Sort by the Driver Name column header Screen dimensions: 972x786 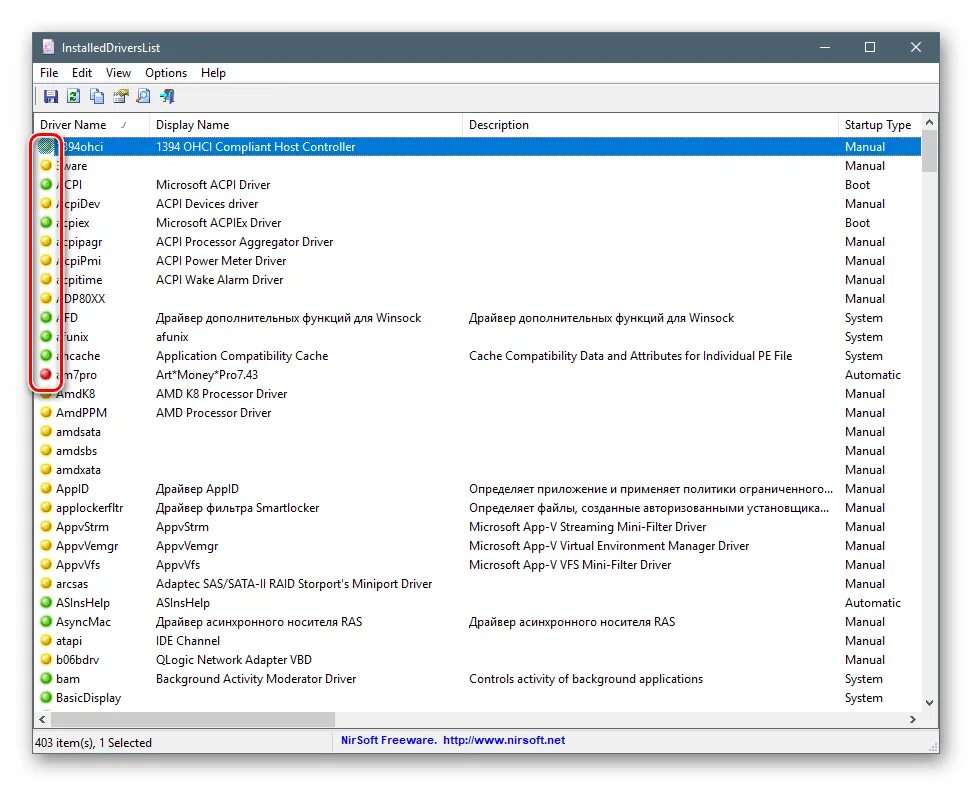pyautogui.click(x=91, y=125)
